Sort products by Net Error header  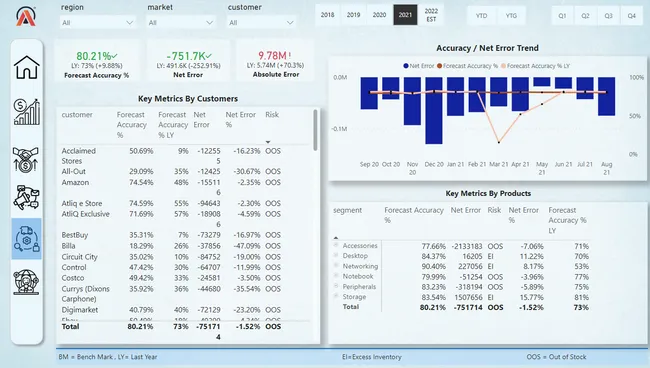[x=466, y=210]
